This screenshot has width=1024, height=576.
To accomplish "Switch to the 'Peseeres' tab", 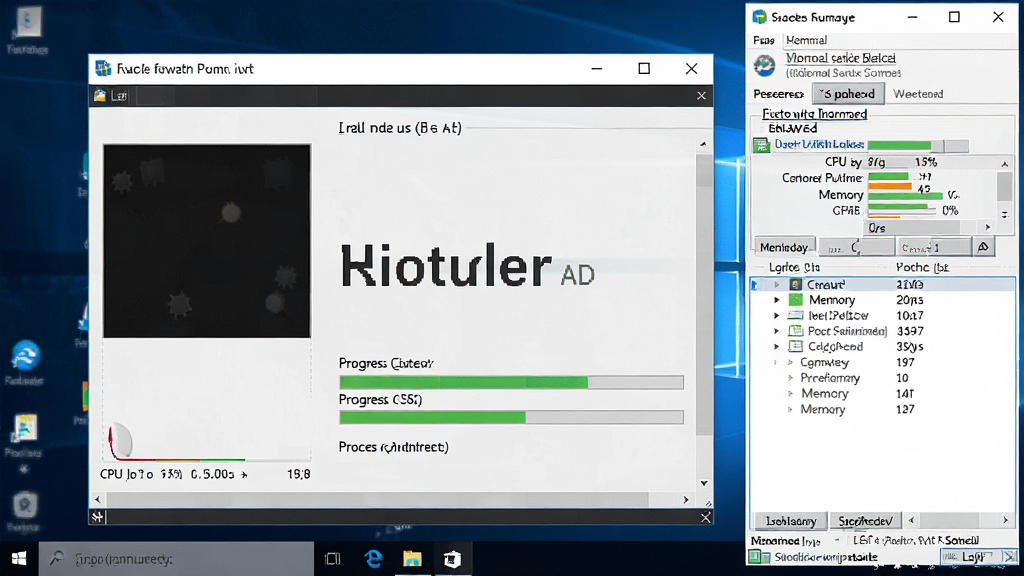I will pyautogui.click(x=778, y=94).
